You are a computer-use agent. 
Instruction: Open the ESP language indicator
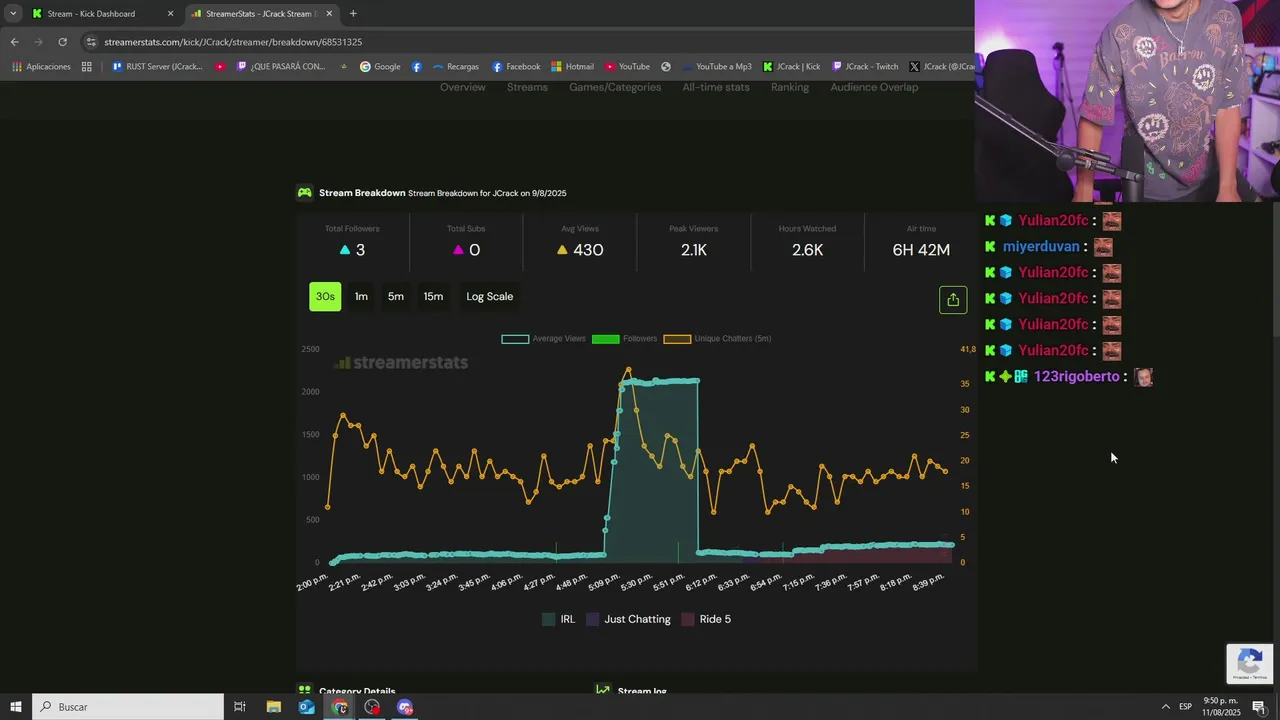(x=1185, y=707)
